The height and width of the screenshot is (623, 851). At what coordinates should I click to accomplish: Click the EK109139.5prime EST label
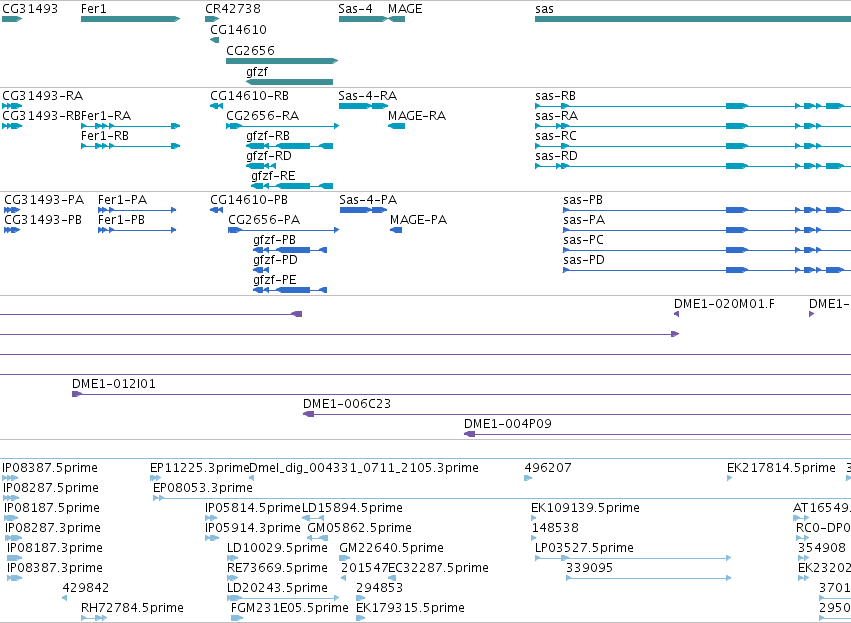[585, 508]
